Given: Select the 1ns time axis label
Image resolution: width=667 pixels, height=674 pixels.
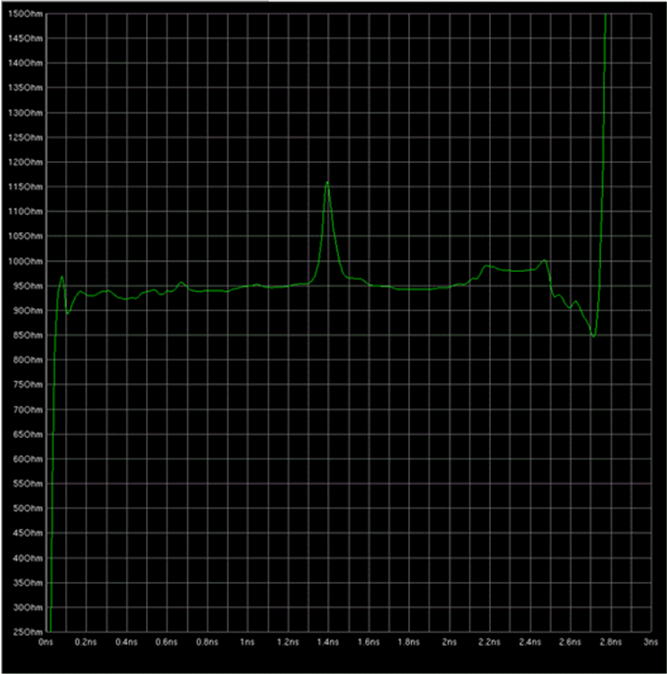Looking at the screenshot, I should [247, 642].
